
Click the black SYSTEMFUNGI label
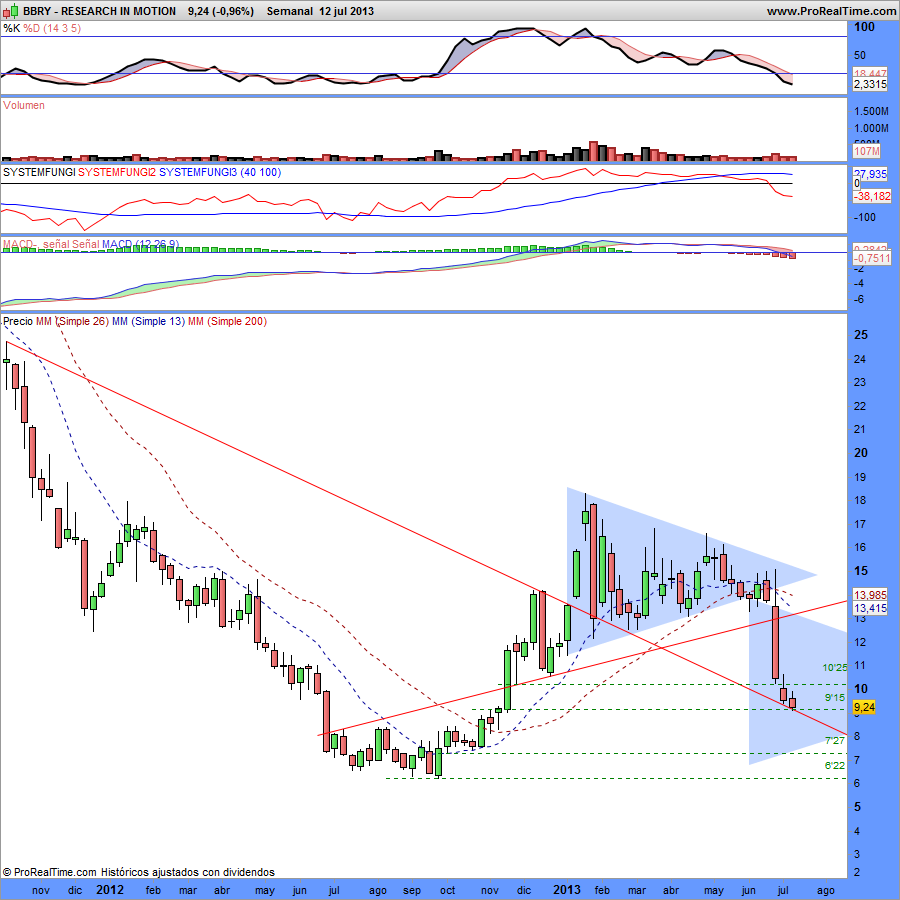(x=39, y=172)
